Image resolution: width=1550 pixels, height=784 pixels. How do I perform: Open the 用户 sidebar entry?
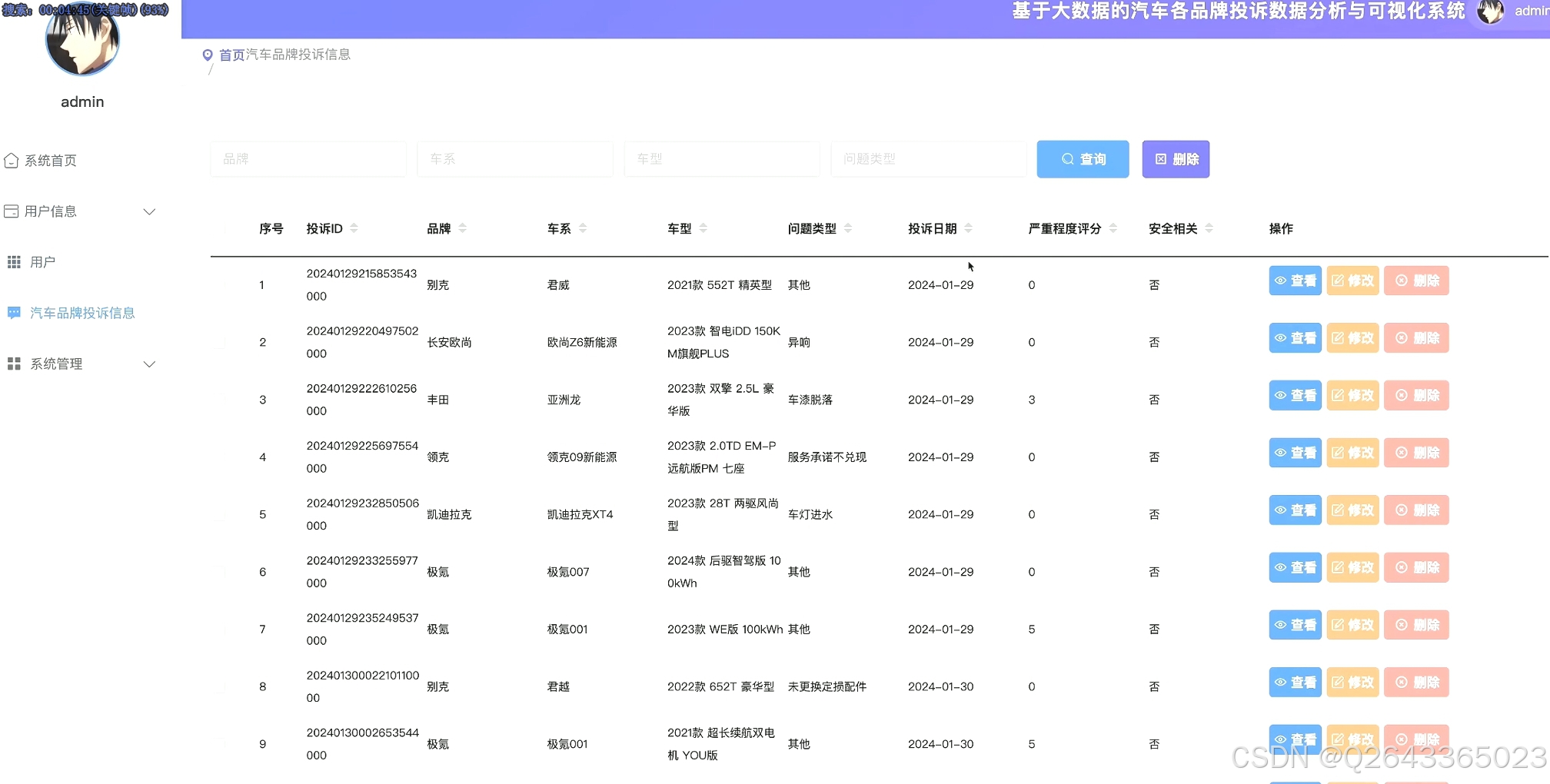pyautogui.click(x=32, y=262)
